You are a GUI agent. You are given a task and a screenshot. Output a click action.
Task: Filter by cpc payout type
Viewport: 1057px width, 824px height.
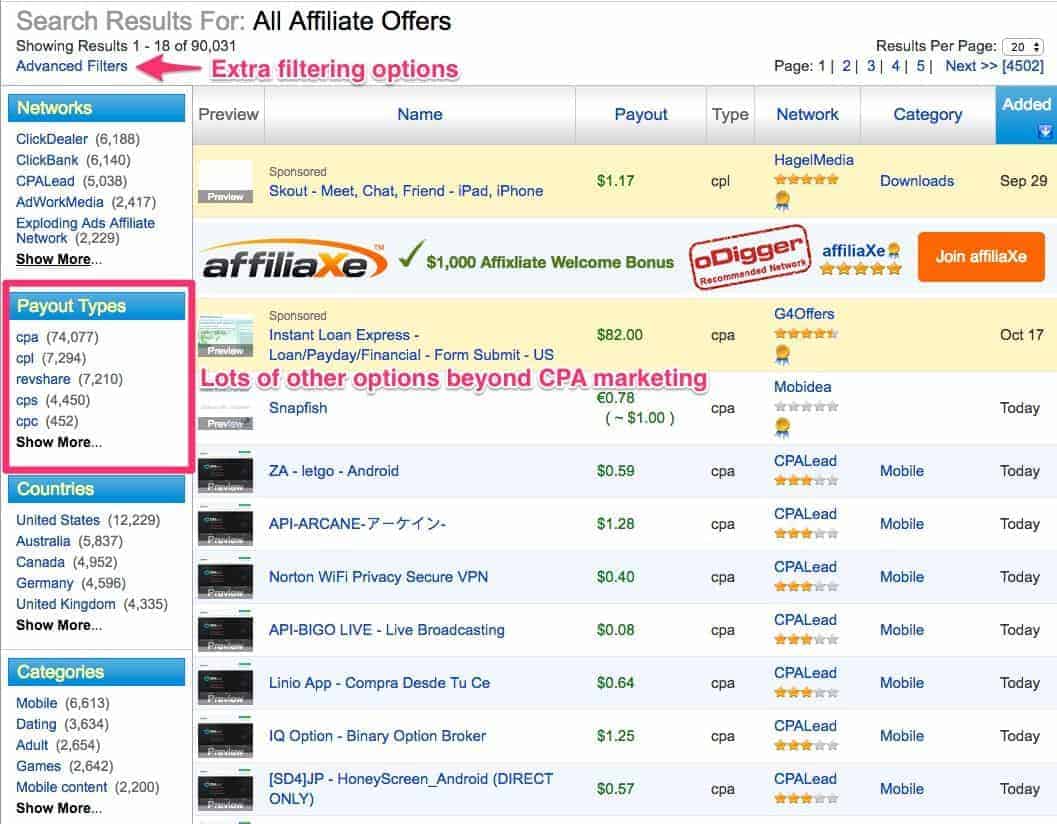27,421
